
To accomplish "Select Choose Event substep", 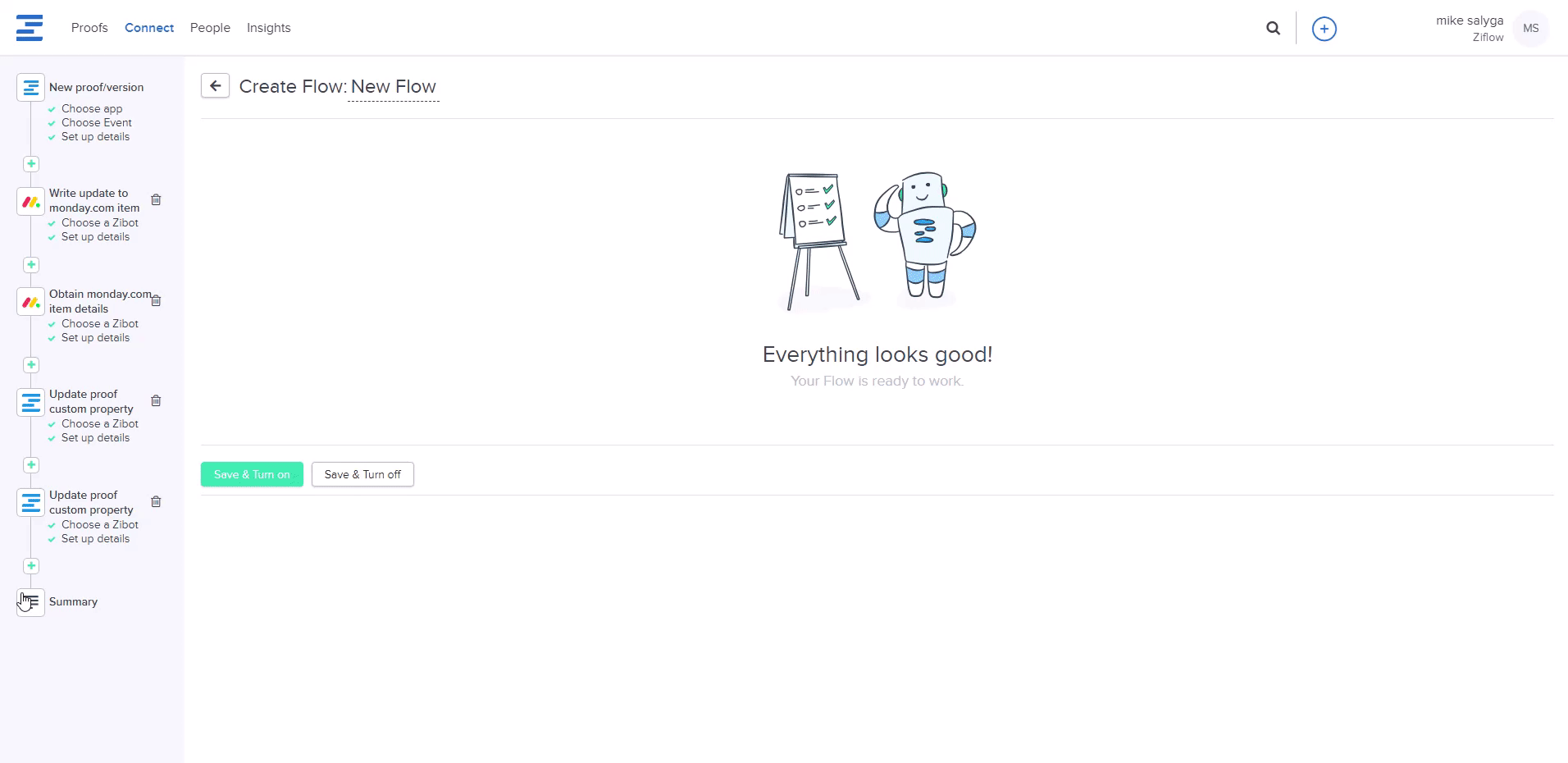I will click(x=97, y=122).
